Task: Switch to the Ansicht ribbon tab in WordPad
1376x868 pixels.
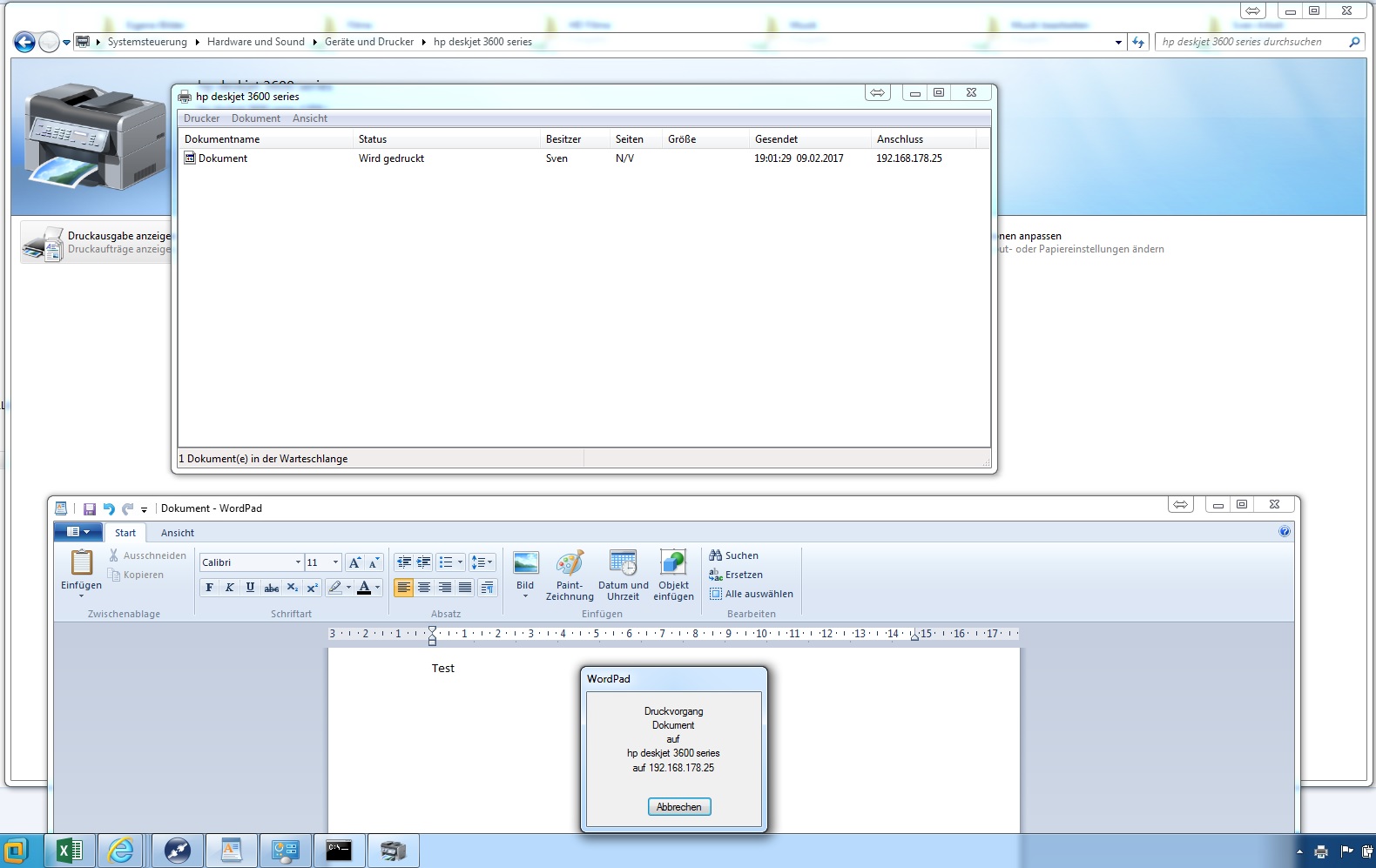Action: (178, 533)
